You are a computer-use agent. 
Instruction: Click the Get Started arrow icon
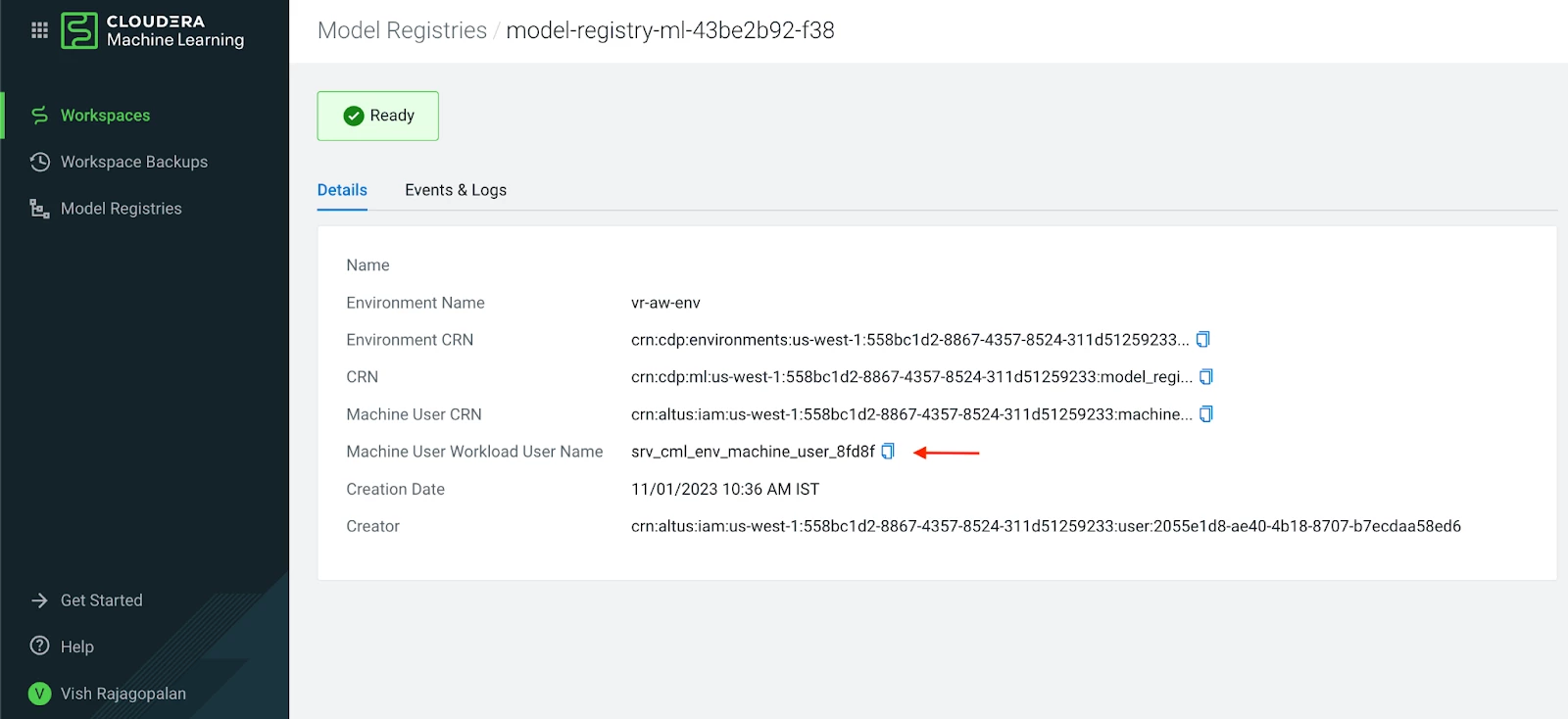39,600
